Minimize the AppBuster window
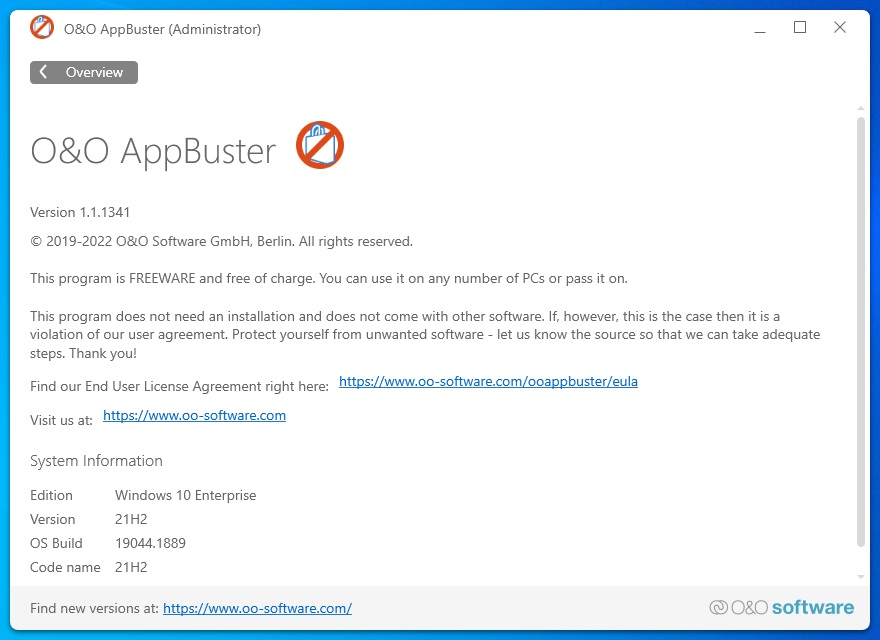 pyautogui.click(x=760, y=28)
